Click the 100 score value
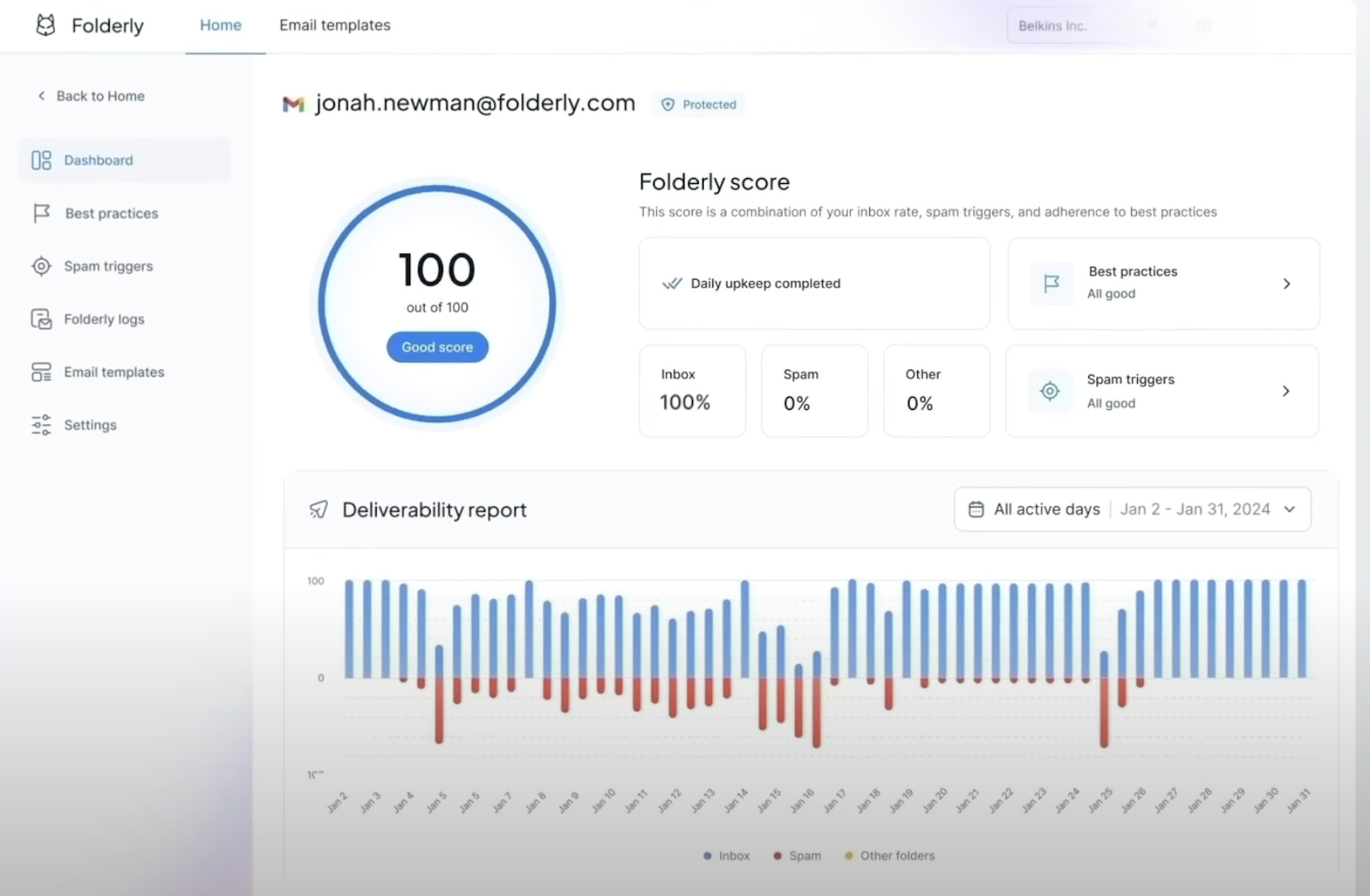 click(x=438, y=270)
